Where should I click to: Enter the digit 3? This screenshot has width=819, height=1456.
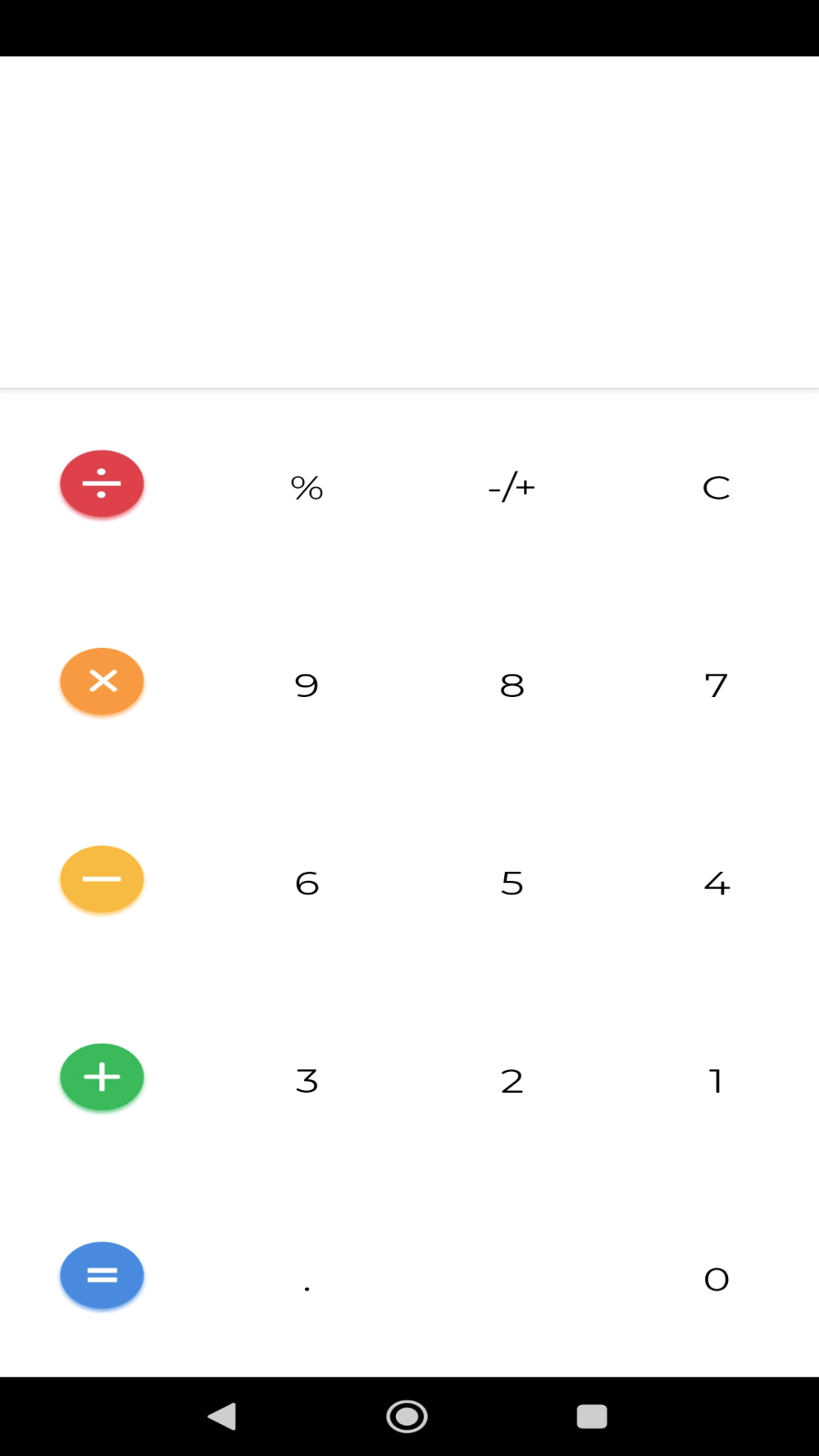tap(307, 1081)
